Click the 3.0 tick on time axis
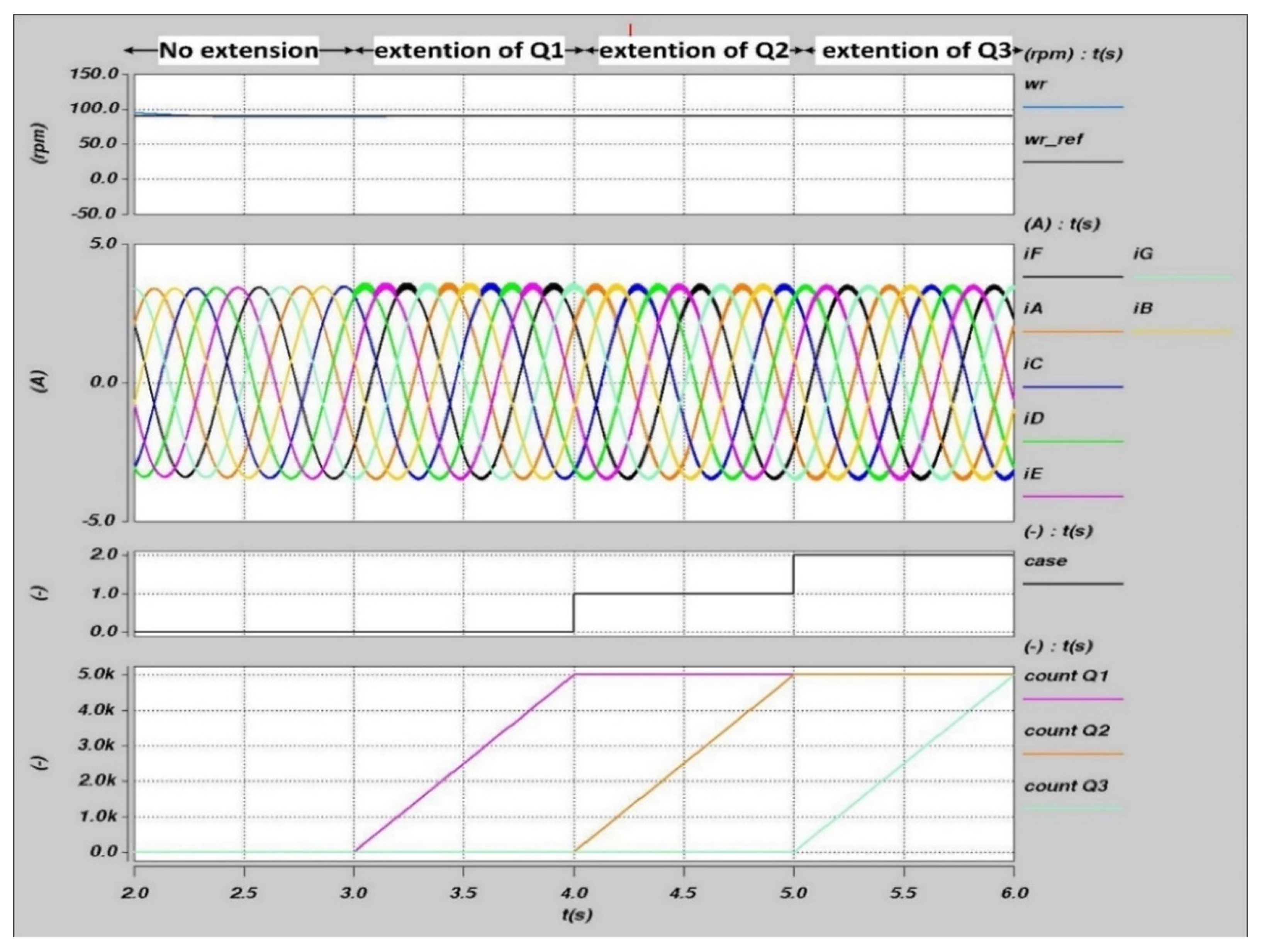The width and height of the screenshot is (1264, 952). [354, 893]
